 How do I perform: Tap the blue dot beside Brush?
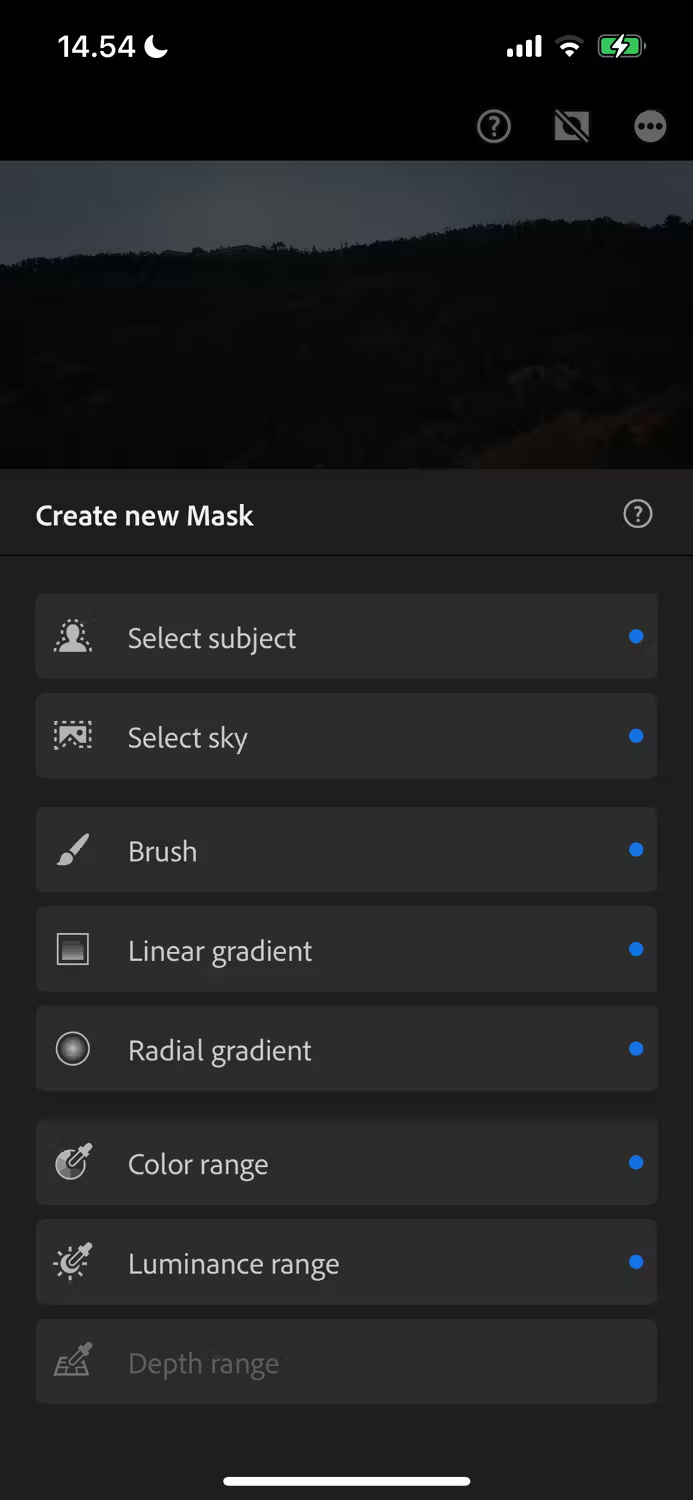(x=636, y=850)
